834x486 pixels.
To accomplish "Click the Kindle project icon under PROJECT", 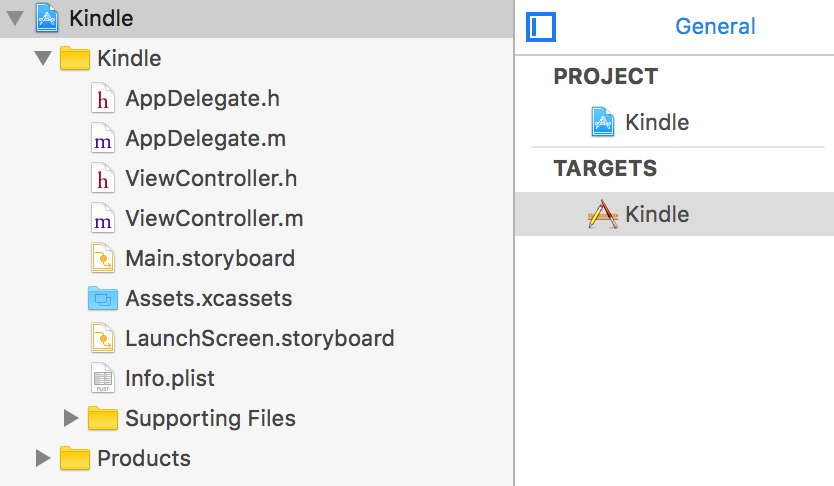I will point(602,122).
